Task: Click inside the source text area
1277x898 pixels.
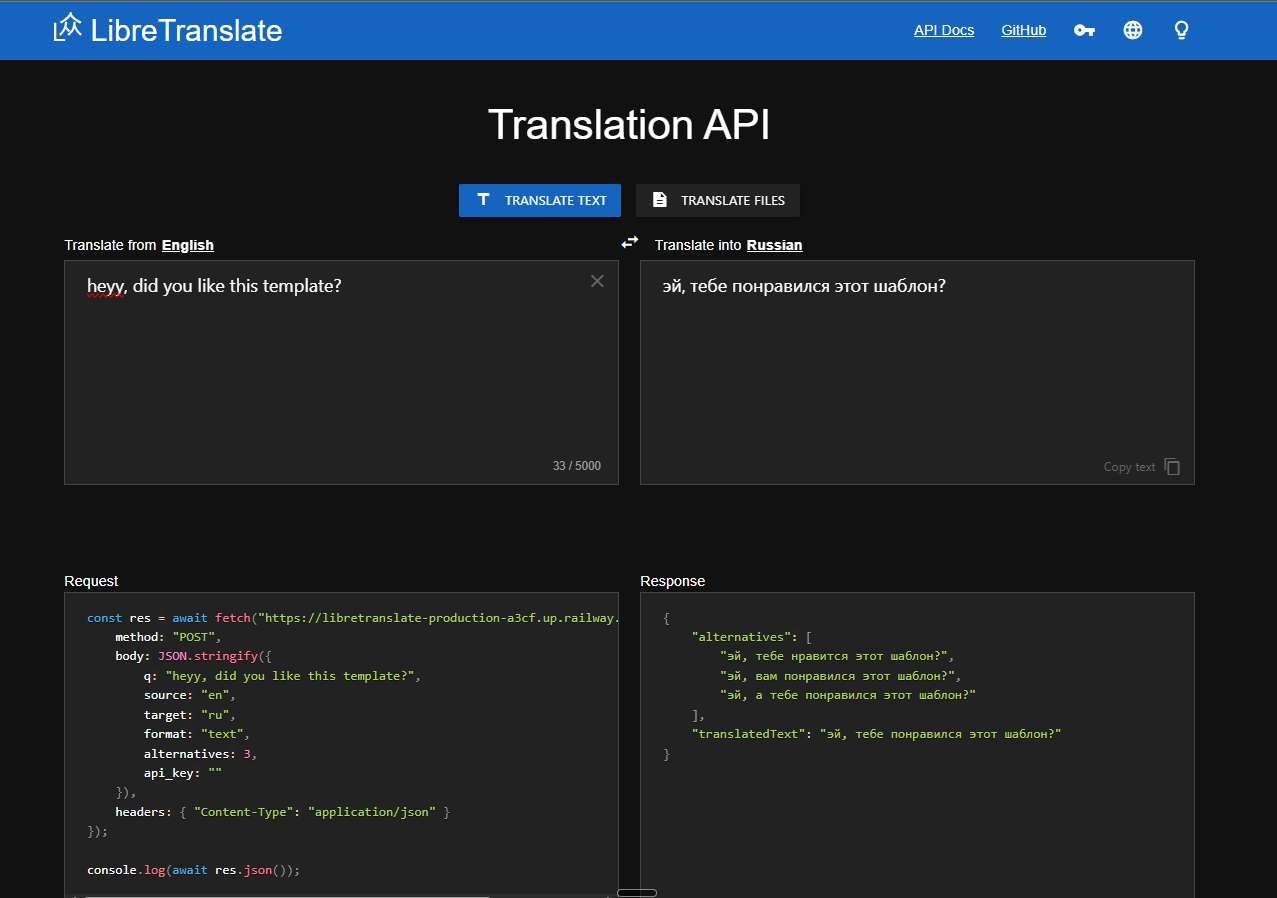Action: [340, 370]
